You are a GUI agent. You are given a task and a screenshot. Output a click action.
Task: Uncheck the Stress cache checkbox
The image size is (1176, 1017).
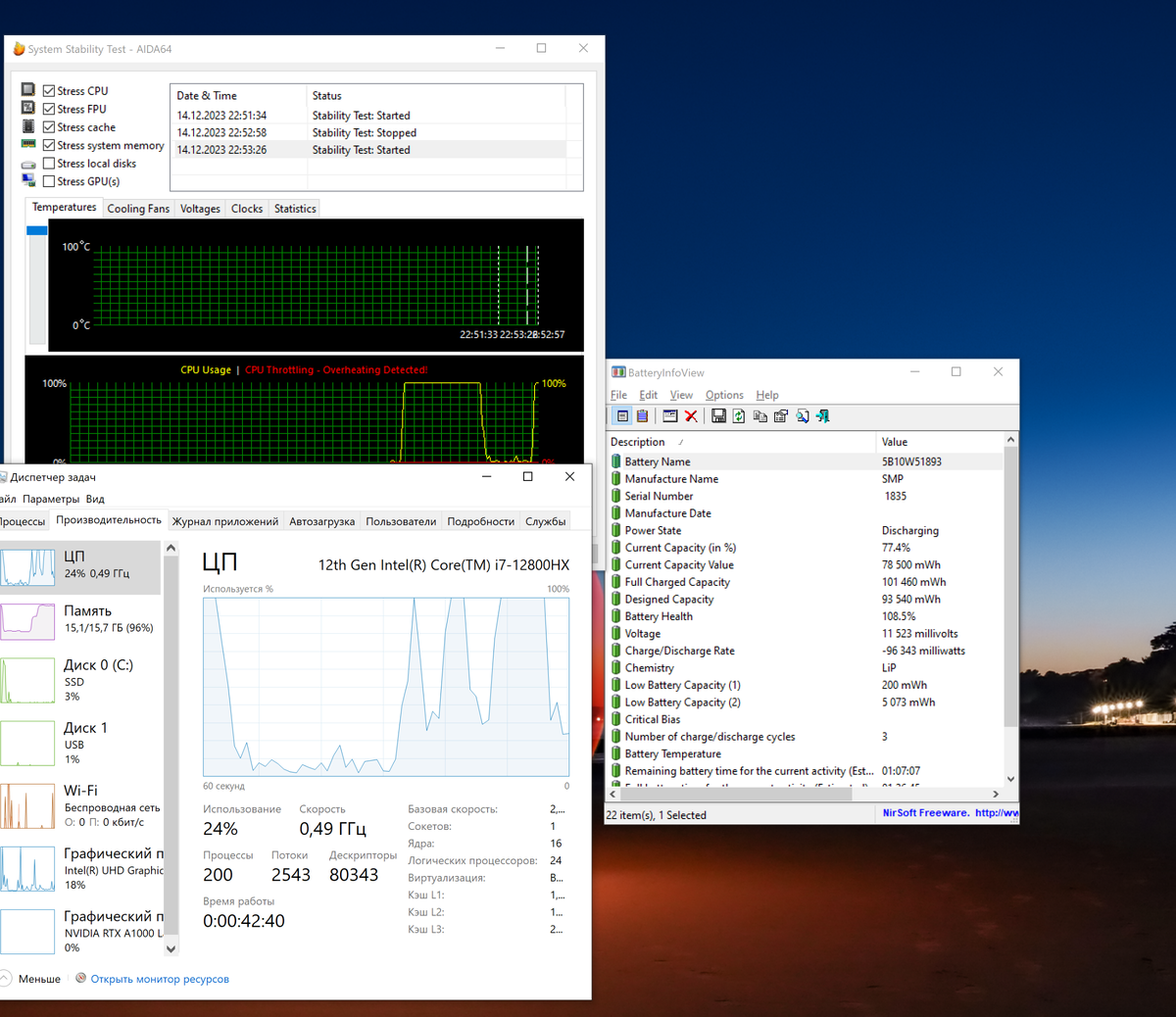point(49,127)
